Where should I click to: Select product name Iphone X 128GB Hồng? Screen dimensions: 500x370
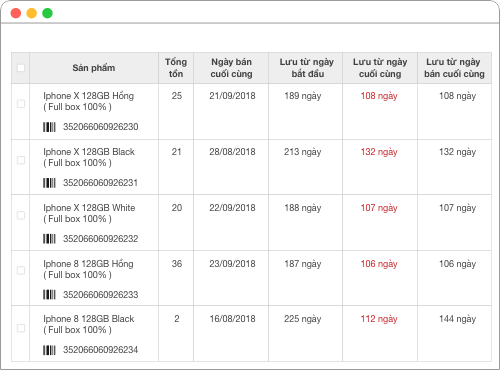coord(88,96)
